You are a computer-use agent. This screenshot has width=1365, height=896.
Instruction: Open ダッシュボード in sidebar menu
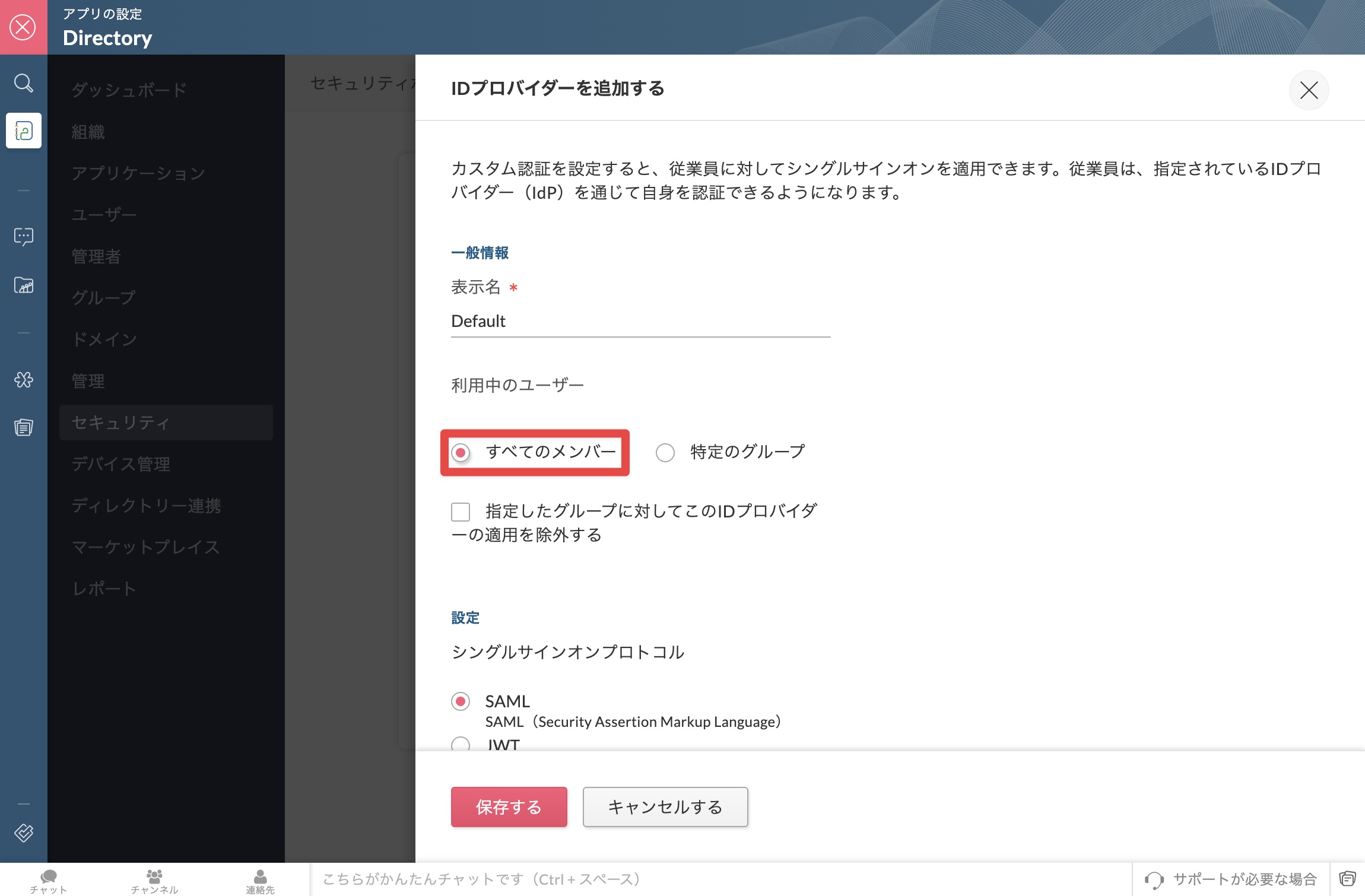pyautogui.click(x=166, y=90)
